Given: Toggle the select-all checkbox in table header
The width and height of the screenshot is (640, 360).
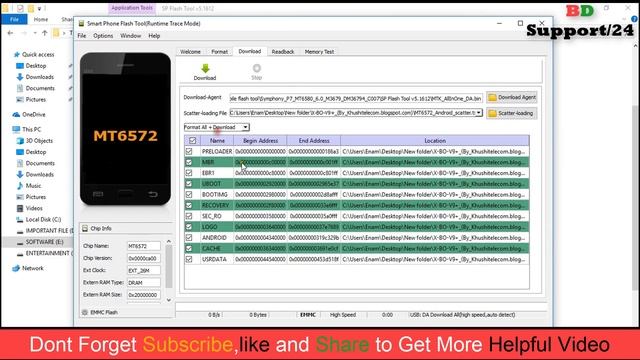Looking at the screenshot, I should pos(192,140).
